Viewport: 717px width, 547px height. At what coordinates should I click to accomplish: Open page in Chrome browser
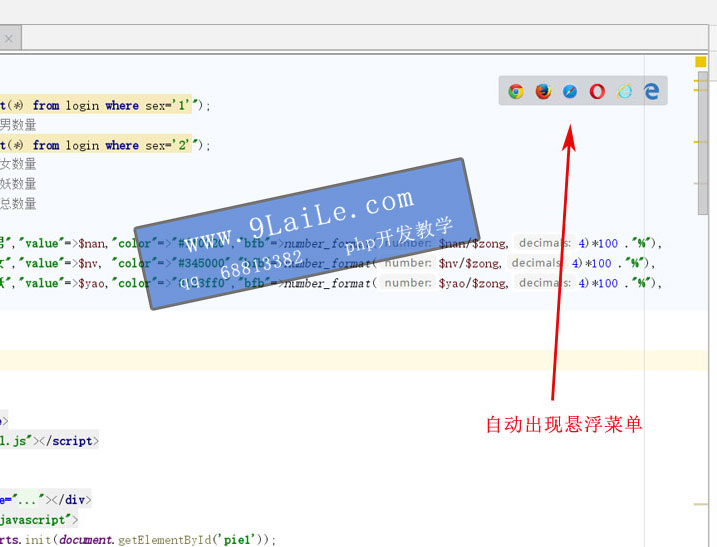pos(516,91)
